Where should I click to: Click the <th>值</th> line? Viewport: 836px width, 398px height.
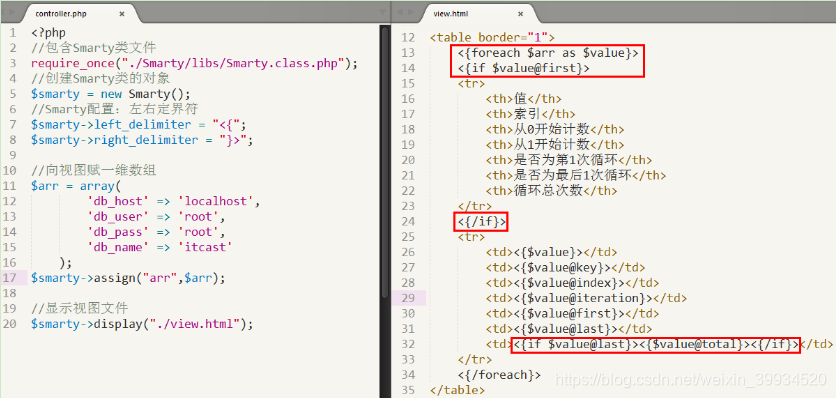[x=524, y=99]
